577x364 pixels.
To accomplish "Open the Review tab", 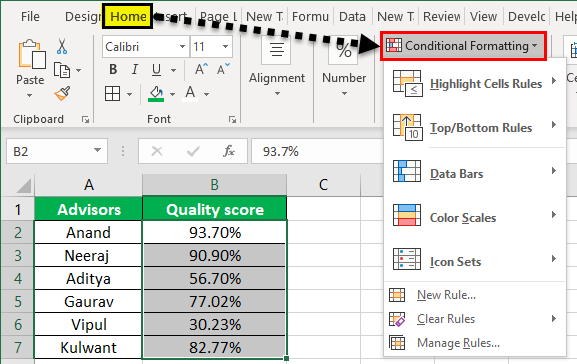I will click(x=441, y=17).
